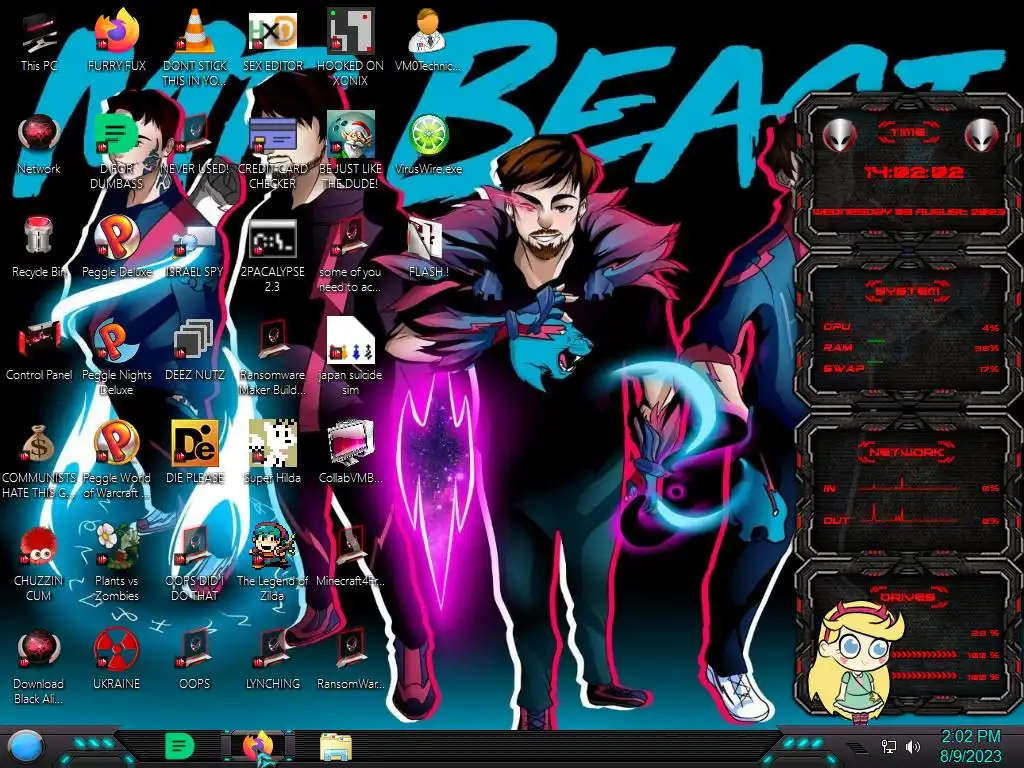Open the volume speaker tray icon
Screen dimensions: 1024x768
point(913,746)
